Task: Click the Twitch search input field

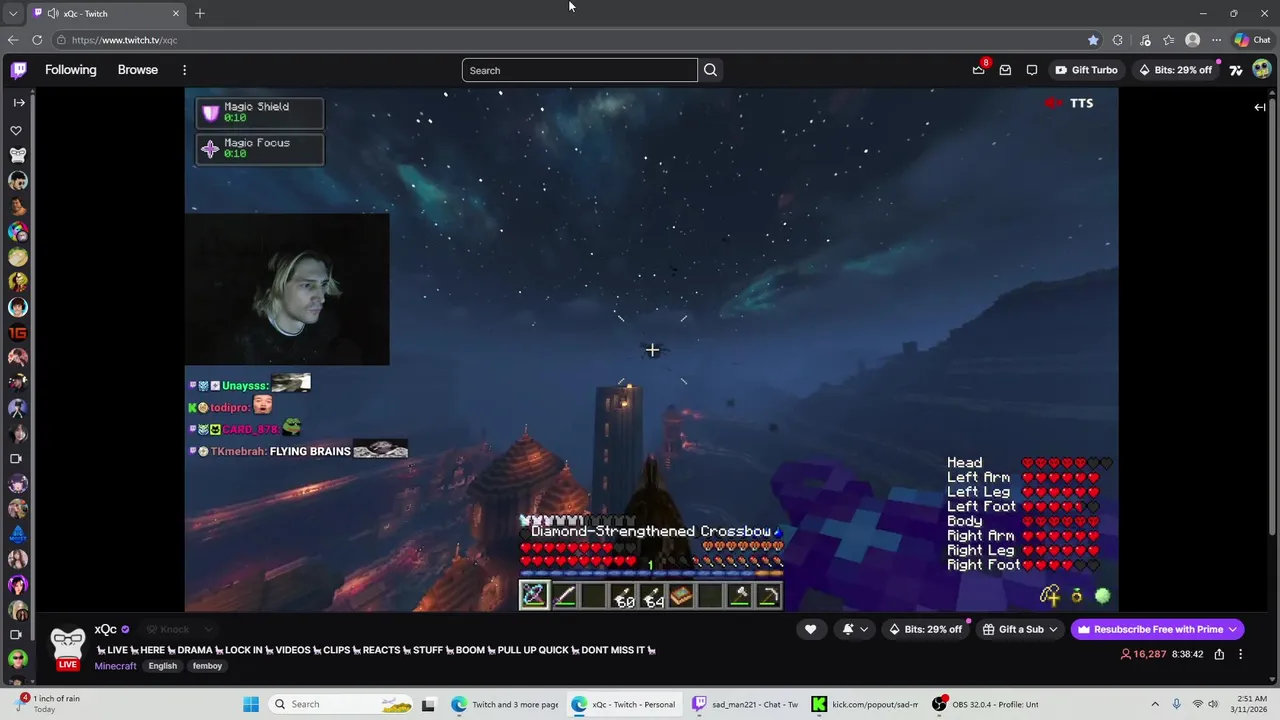Action: tap(580, 70)
